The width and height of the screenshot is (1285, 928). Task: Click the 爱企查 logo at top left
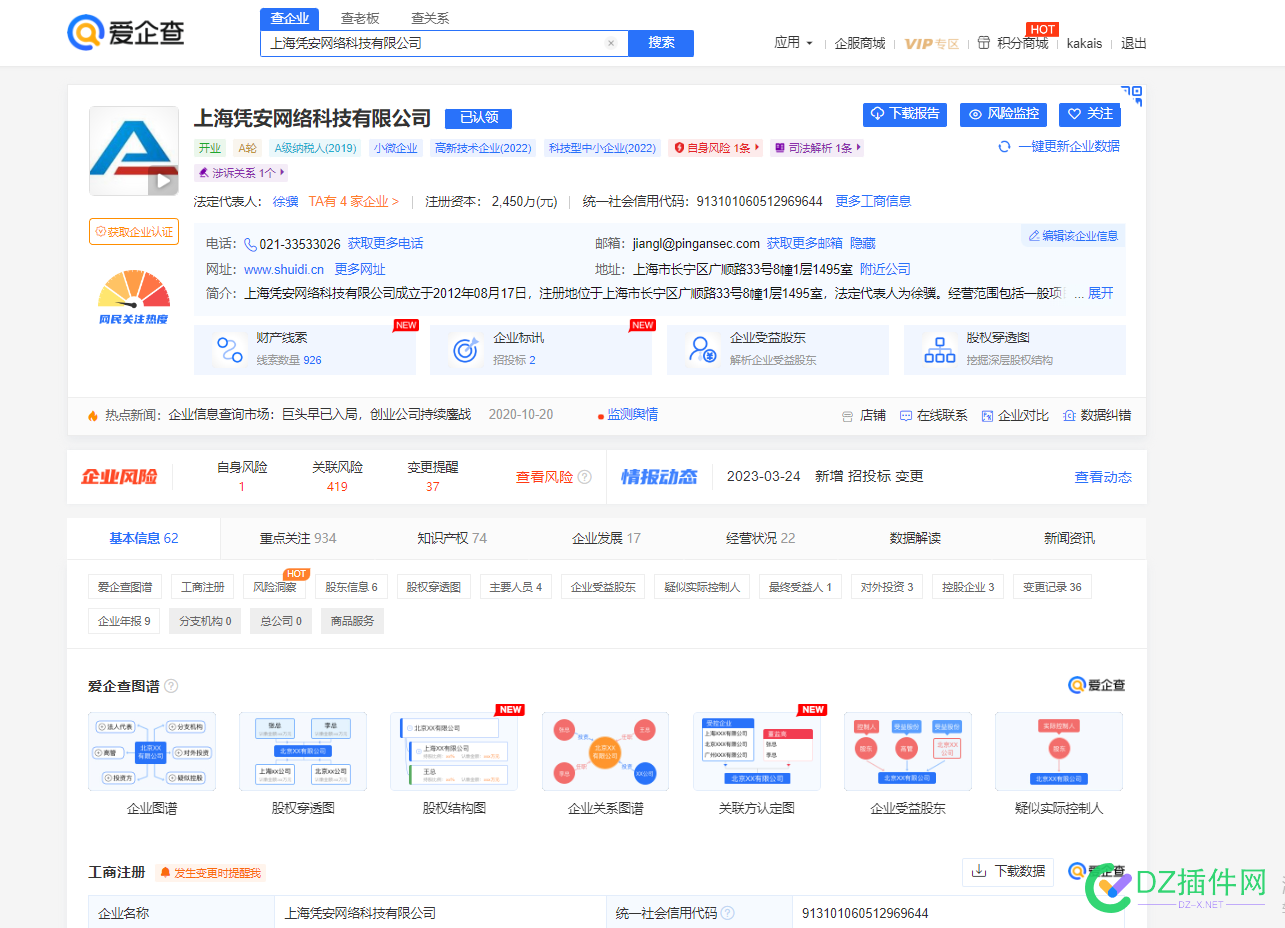tap(126, 32)
